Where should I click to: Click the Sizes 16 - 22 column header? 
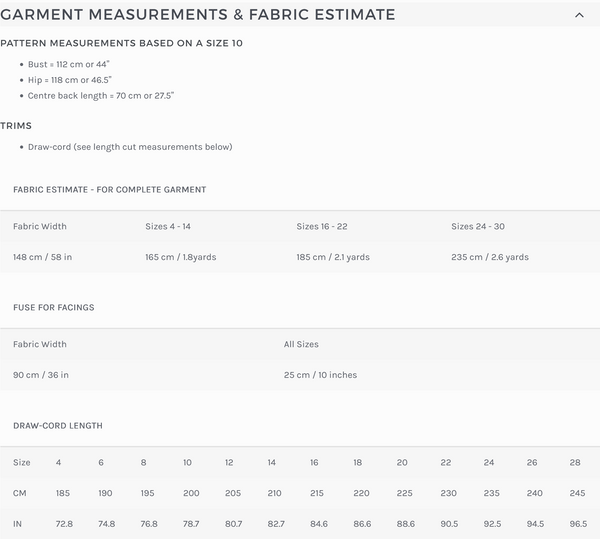[x=322, y=226]
